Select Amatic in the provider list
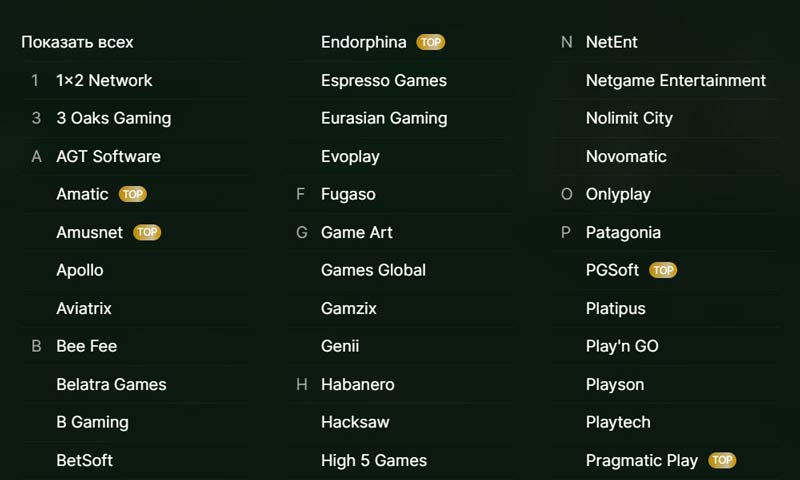 (82, 194)
